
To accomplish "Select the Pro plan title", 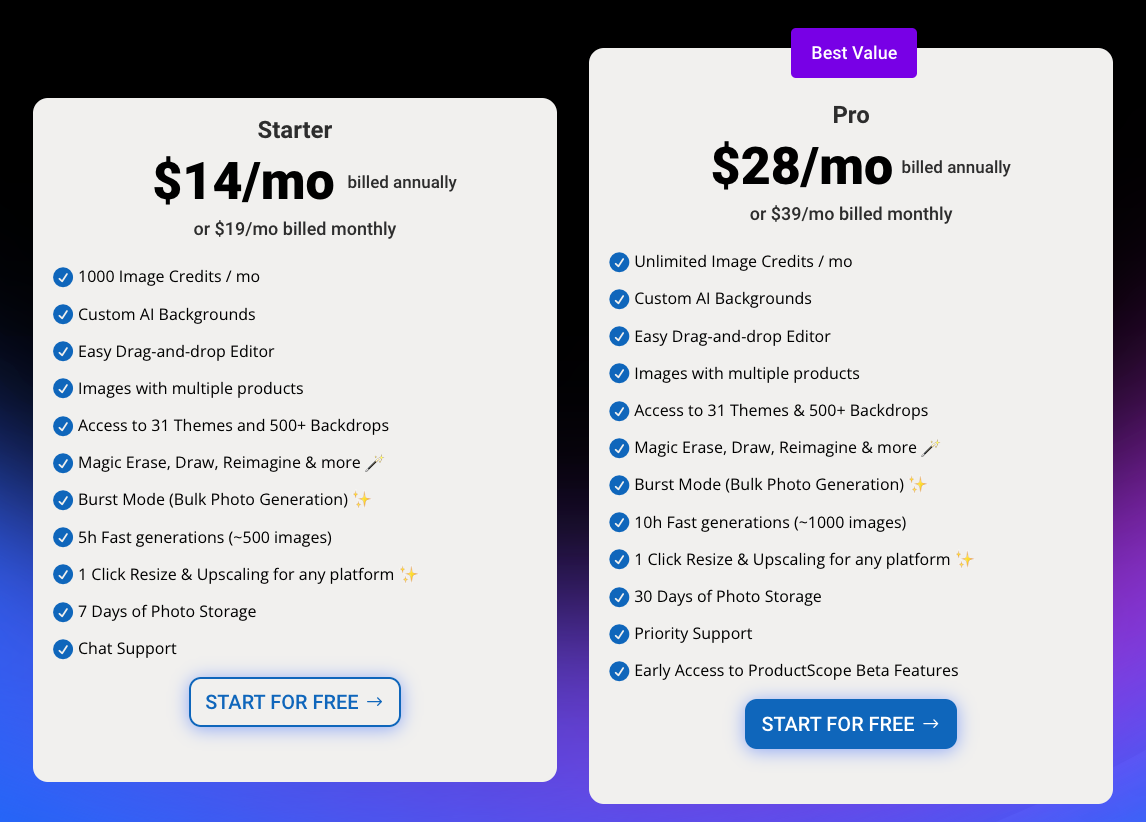I will 851,115.
